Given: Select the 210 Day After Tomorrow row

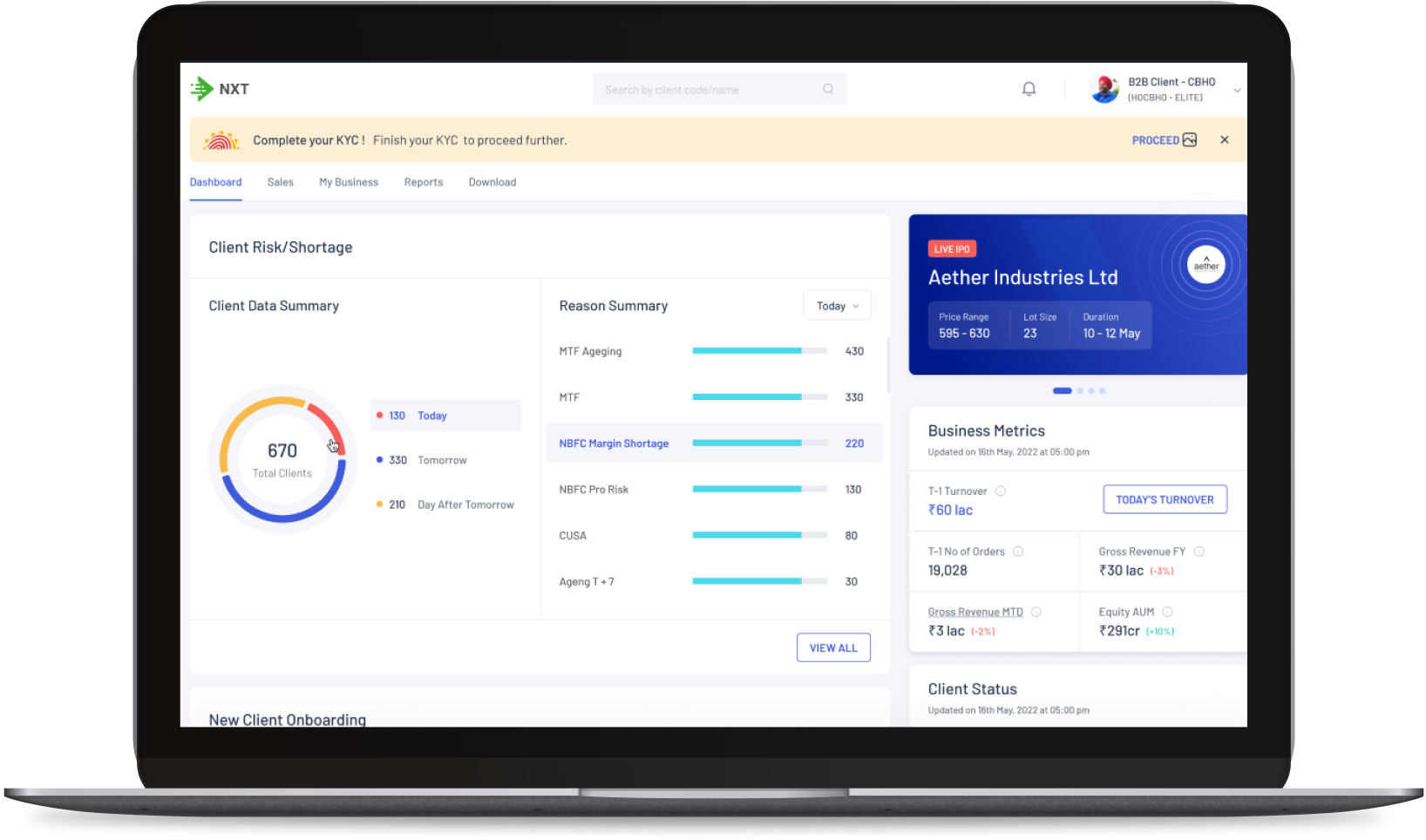Looking at the screenshot, I should pyautogui.click(x=445, y=505).
